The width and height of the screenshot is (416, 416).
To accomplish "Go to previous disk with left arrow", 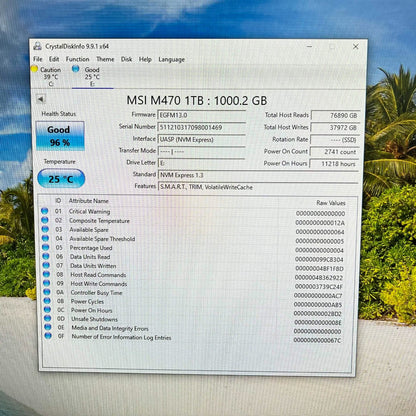I will click(41, 99).
